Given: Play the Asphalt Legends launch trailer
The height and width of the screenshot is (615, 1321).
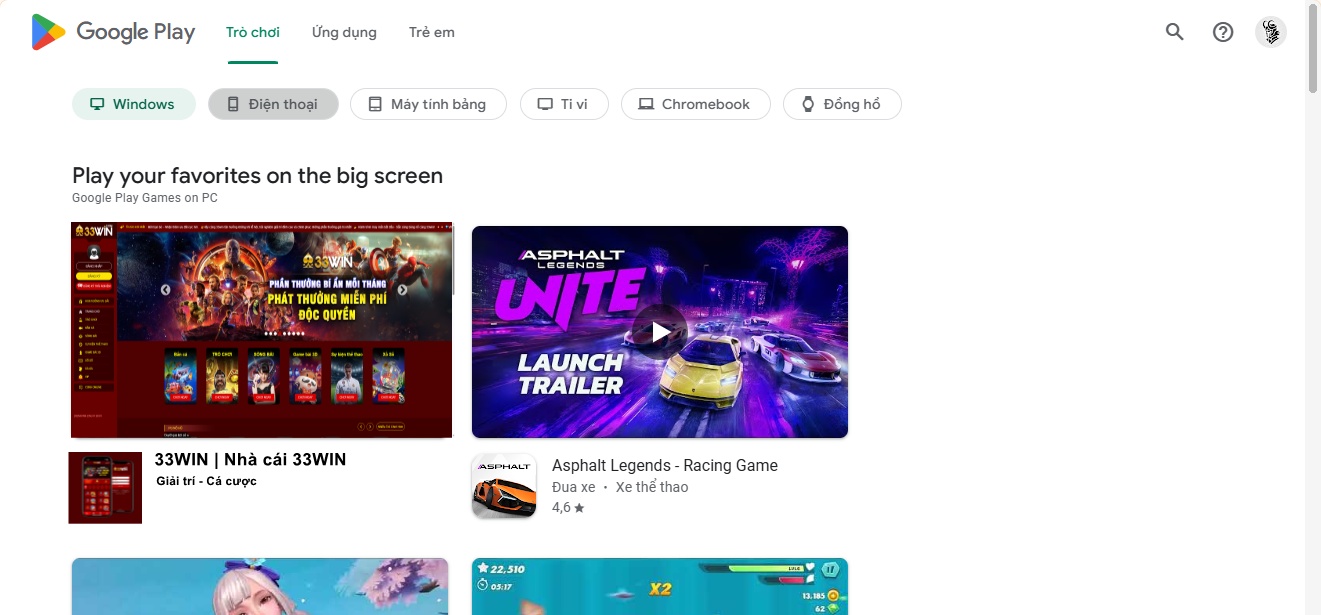Looking at the screenshot, I should [660, 332].
